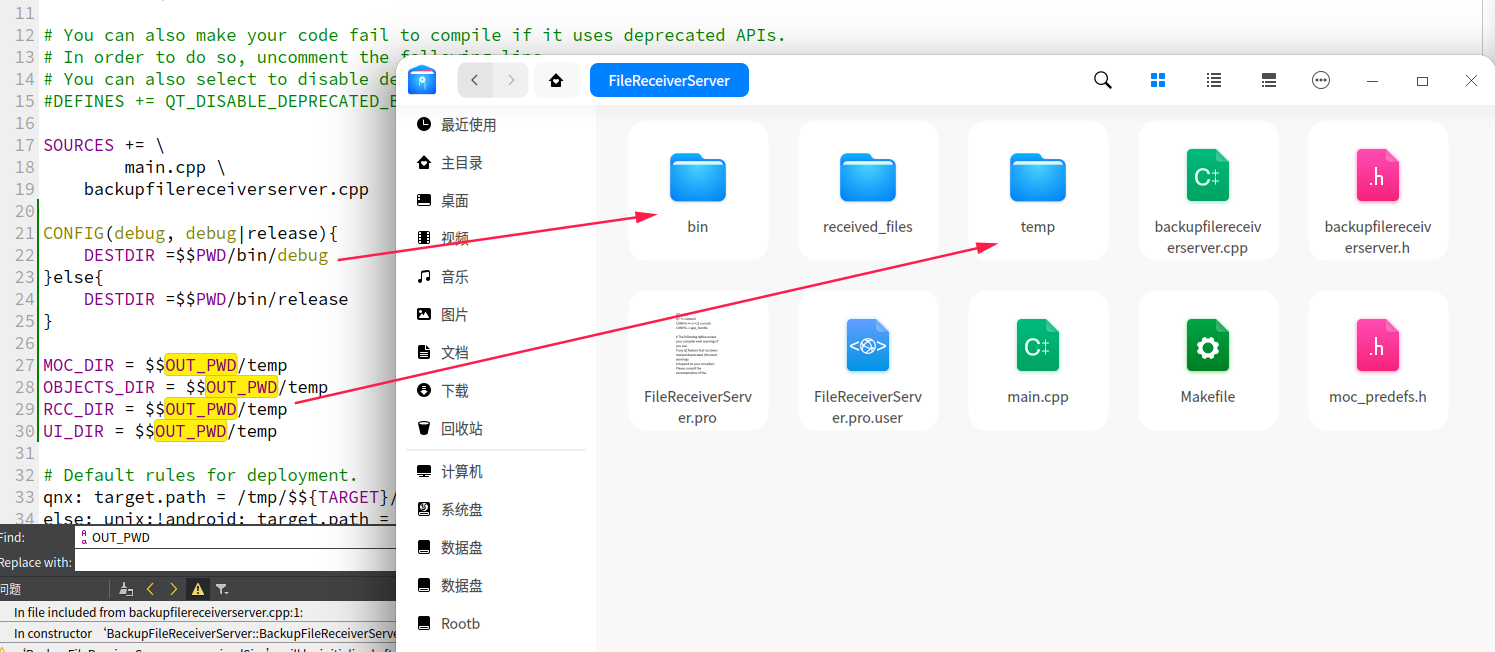Image resolution: width=1495 pixels, height=652 pixels.
Task: Go to previous issue arrow
Action: pos(151,590)
